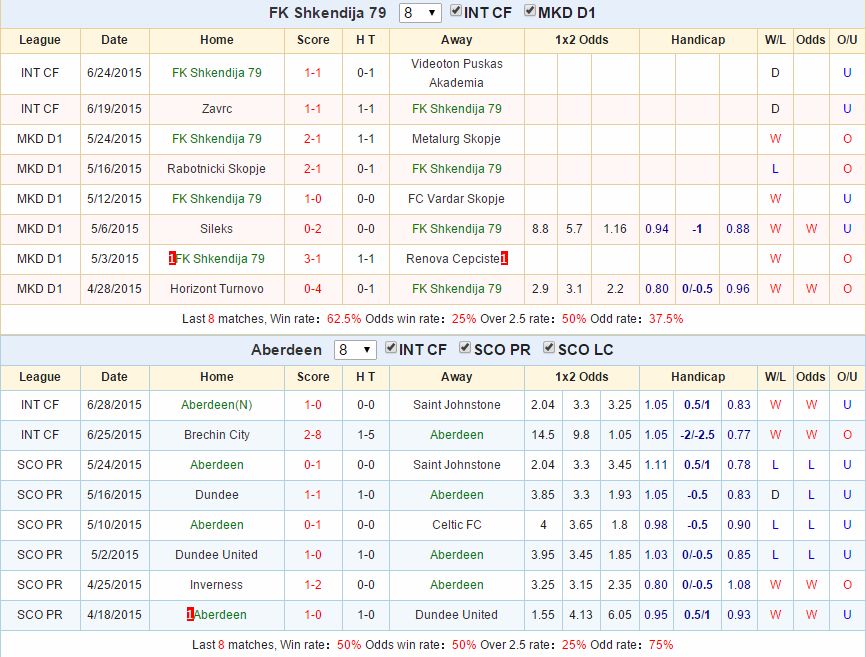Open Zavrc team link
The width and height of the screenshot is (866, 657).
(x=216, y=109)
